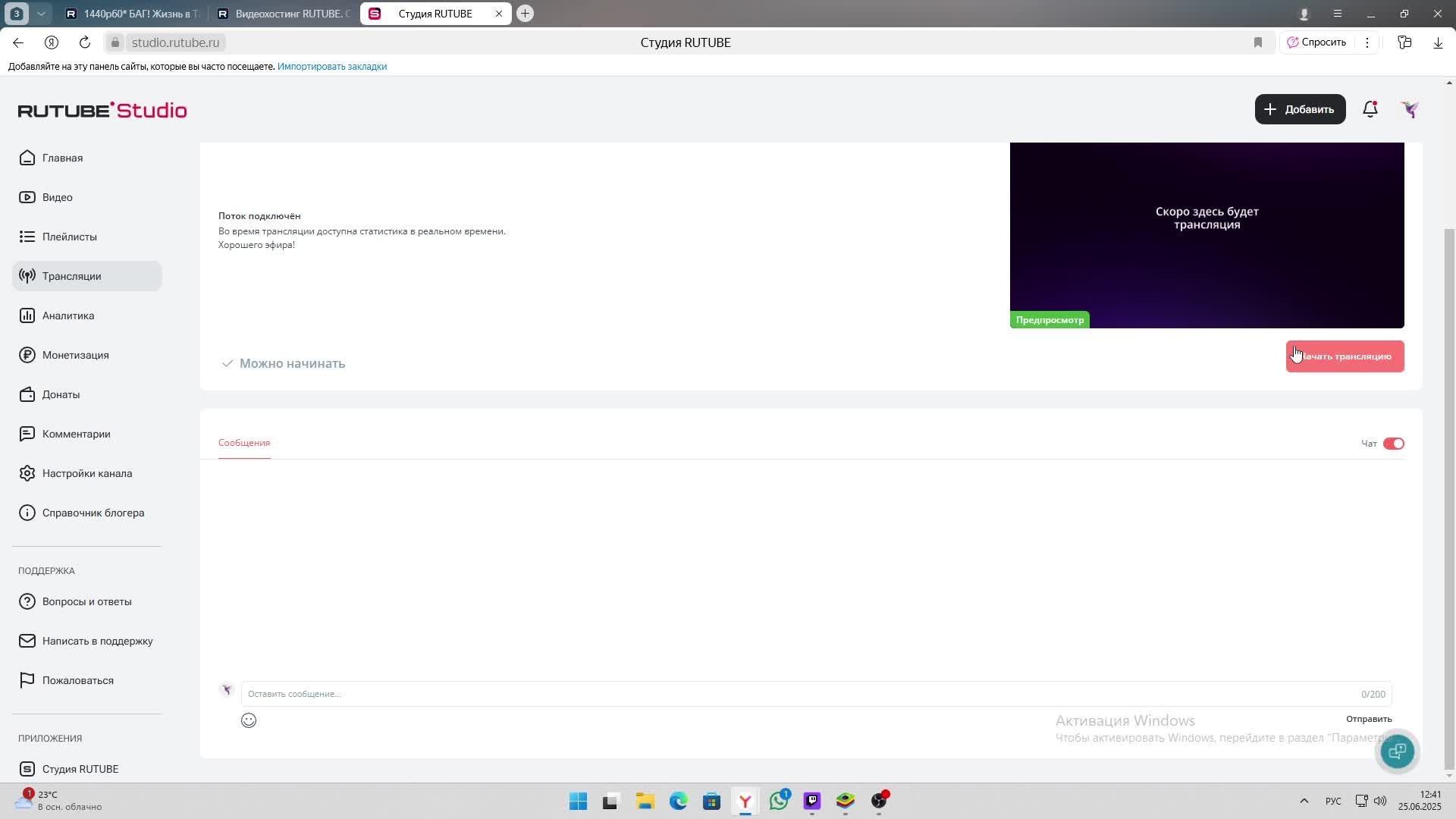The image size is (1456, 819).
Task: Open a new browser tab
Action: [x=525, y=14]
